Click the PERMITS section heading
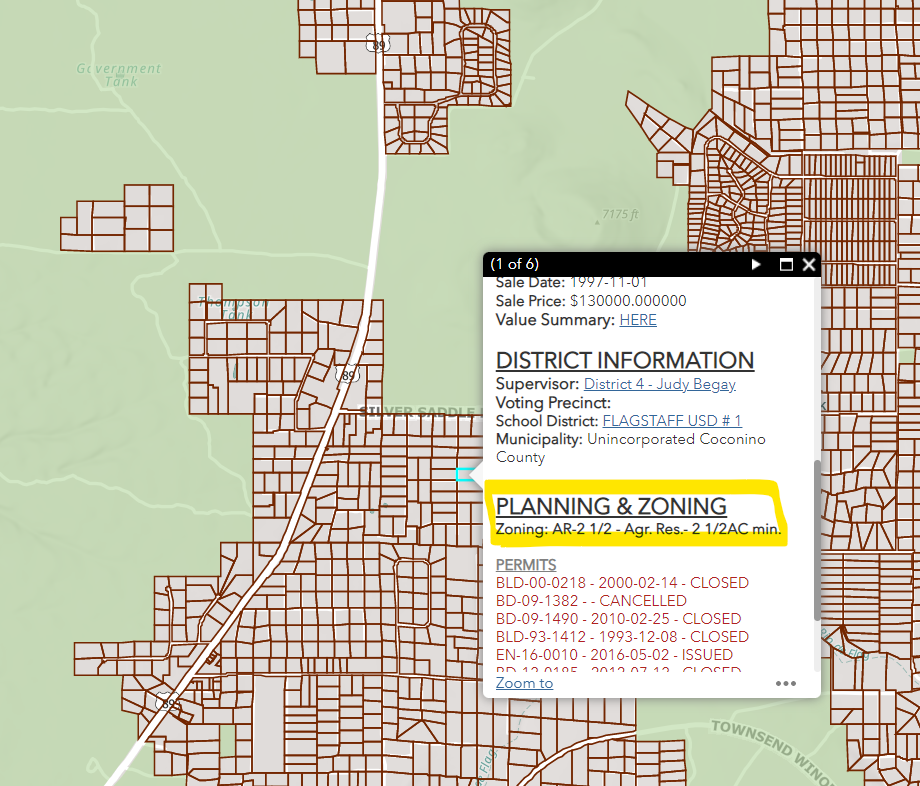Viewport: 920px width, 786px height. [x=525, y=564]
